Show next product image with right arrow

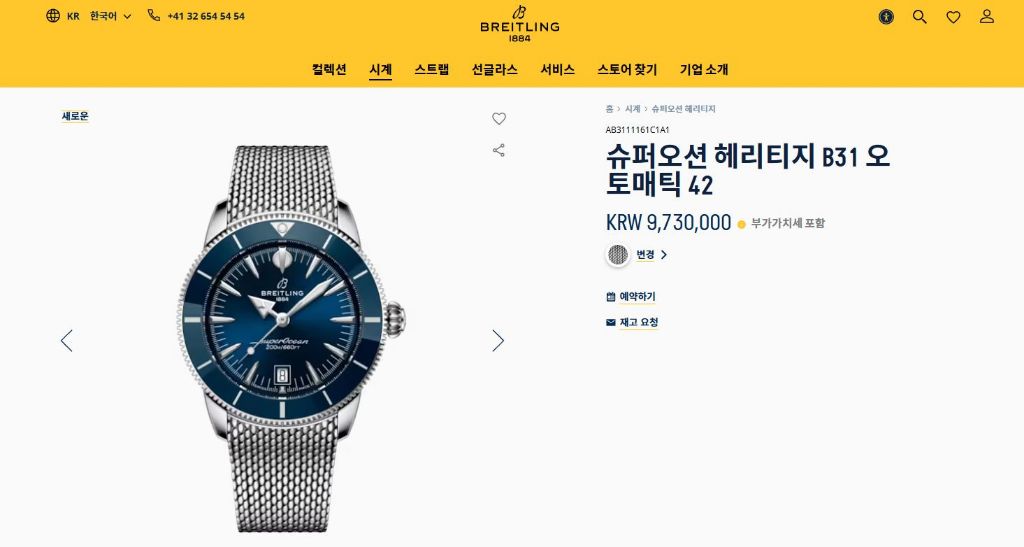point(498,341)
